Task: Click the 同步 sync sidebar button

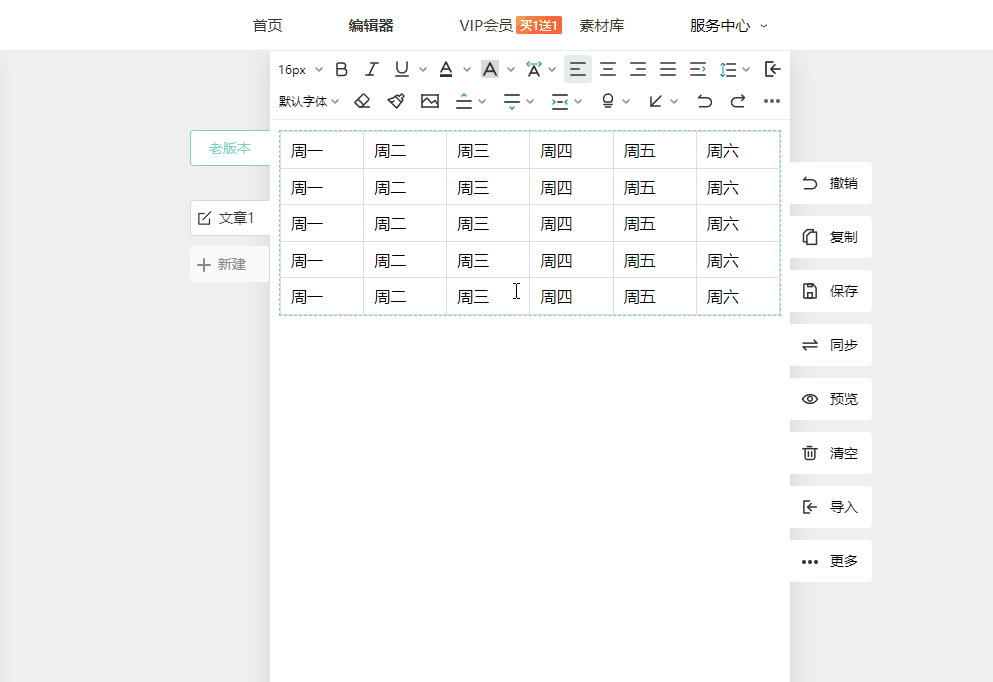Action: (830, 345)
